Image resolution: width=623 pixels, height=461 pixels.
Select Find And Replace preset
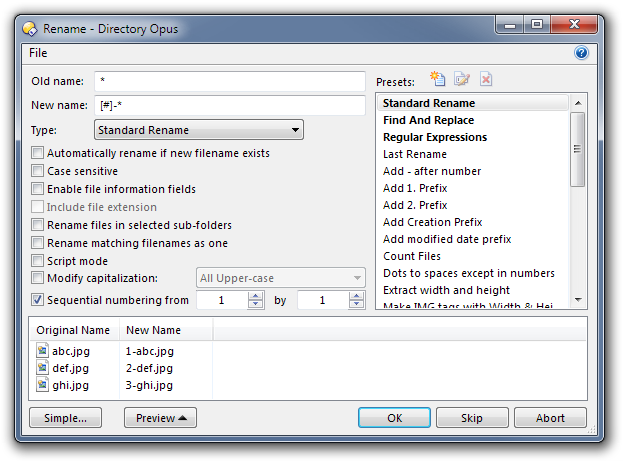[x=472, y=120]
